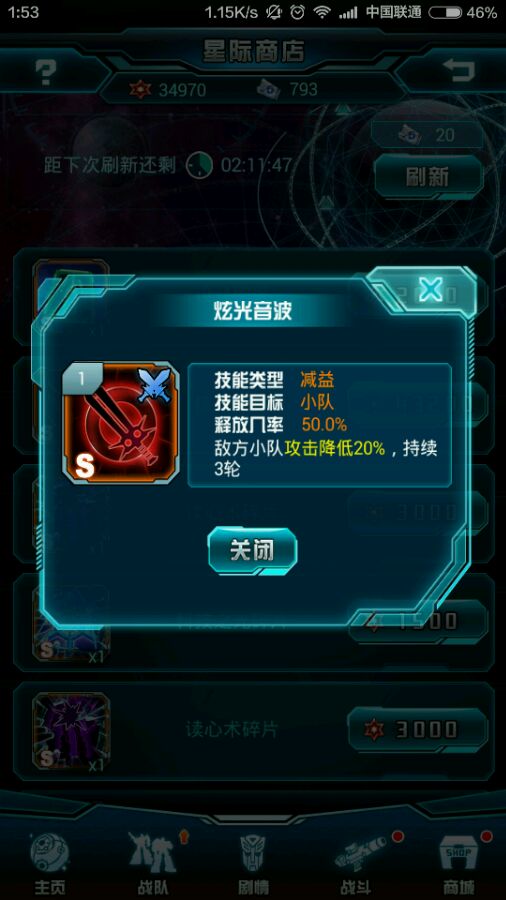
Task: Open the 主页 home tab
Action: coord(50,863)
